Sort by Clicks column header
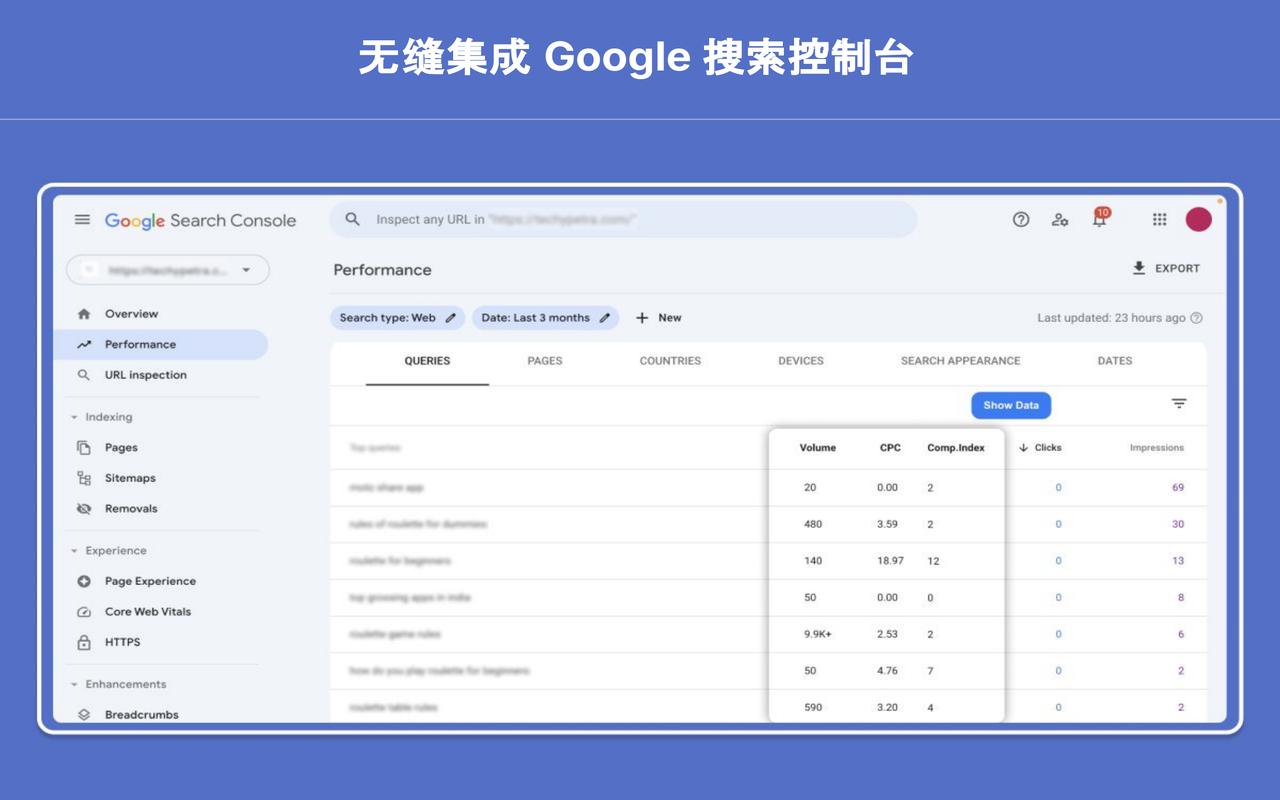This screenshot has height=800, width=1280. pos(1040,448)
